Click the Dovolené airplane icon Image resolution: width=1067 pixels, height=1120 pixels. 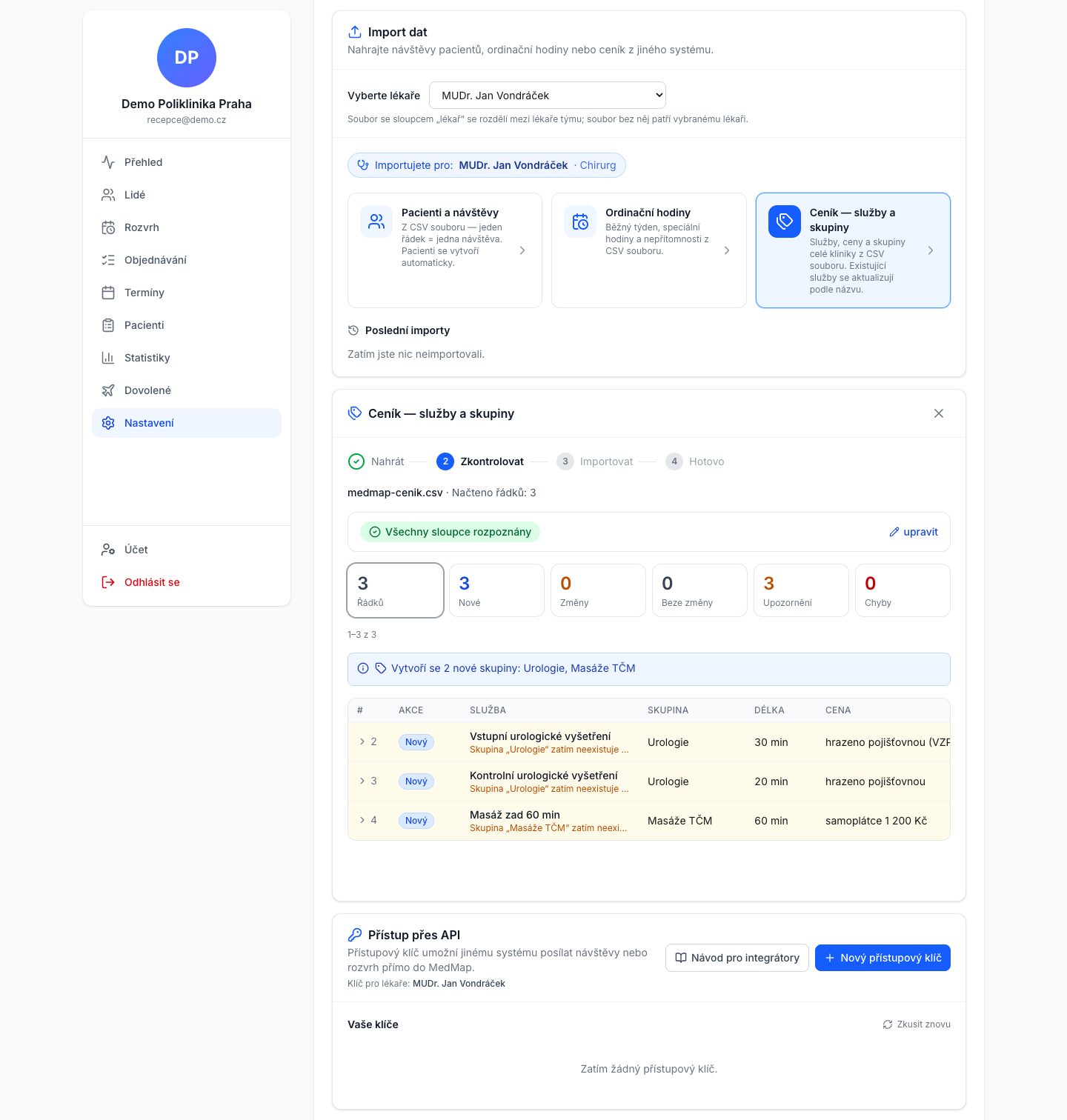point(108,390)
